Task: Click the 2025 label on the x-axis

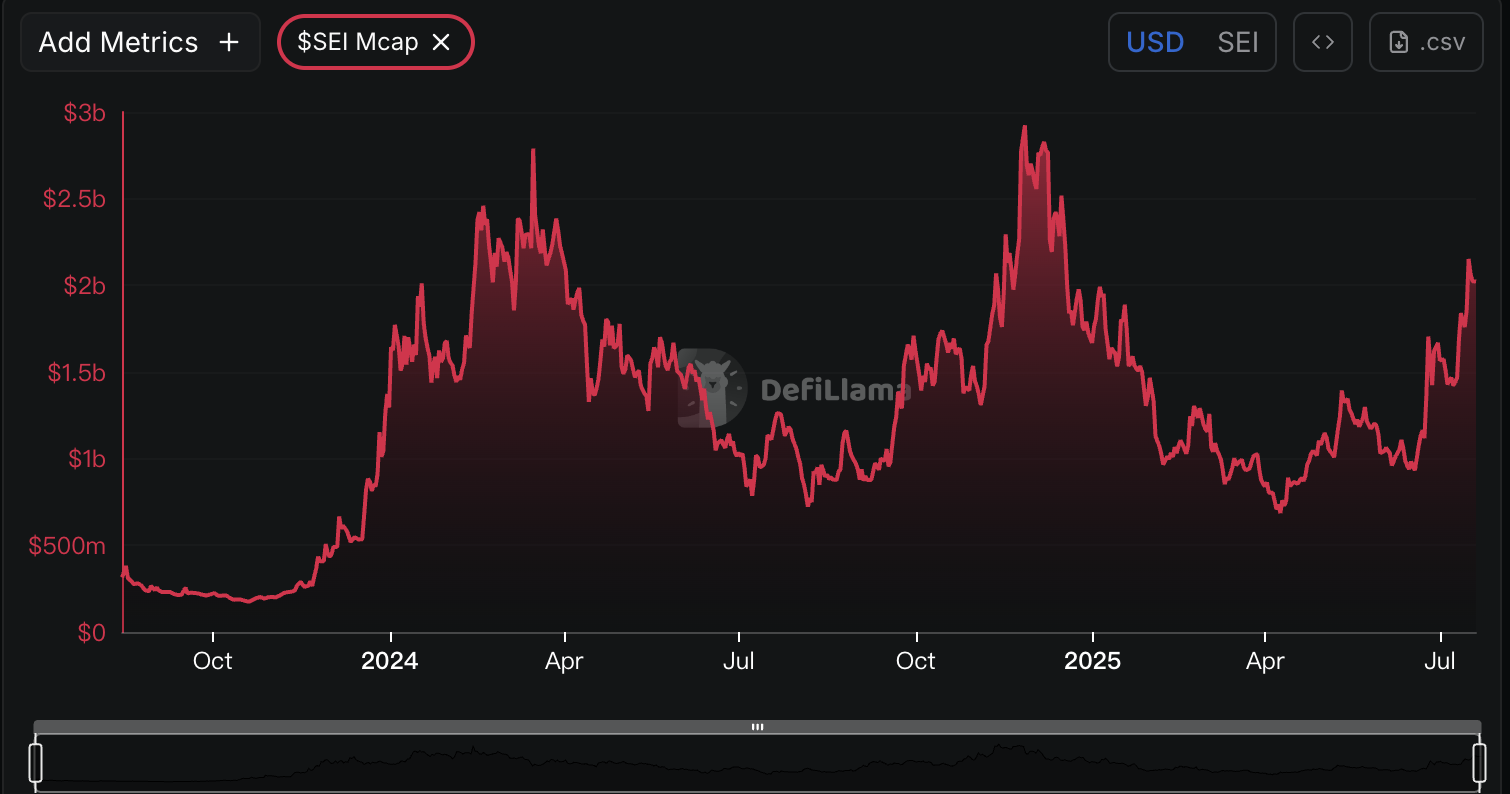Action: (1092, 661)
